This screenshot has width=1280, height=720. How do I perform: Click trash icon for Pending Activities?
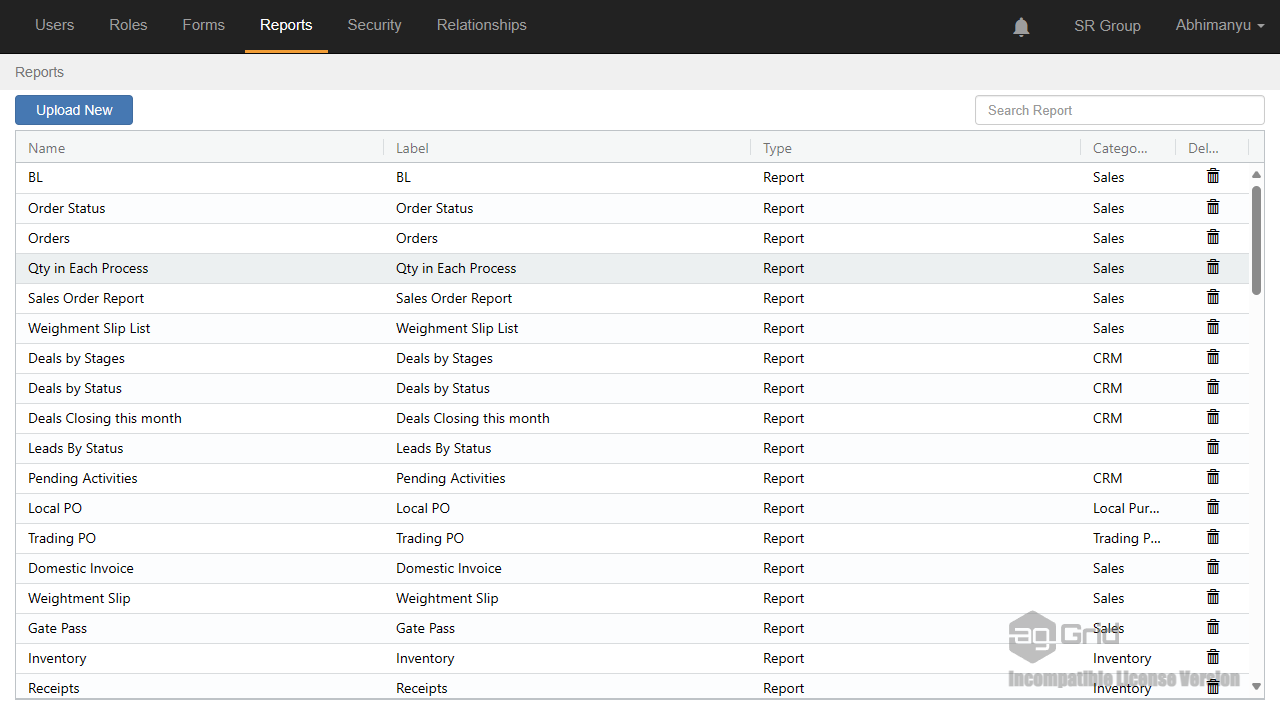pyautogui.click(x=1213, y=477)
